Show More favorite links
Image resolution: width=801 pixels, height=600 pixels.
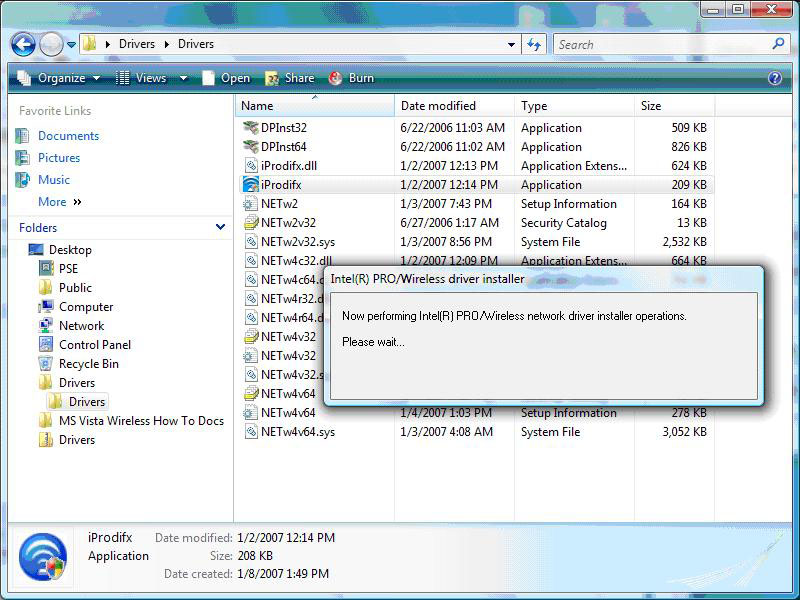coord(59,202)
